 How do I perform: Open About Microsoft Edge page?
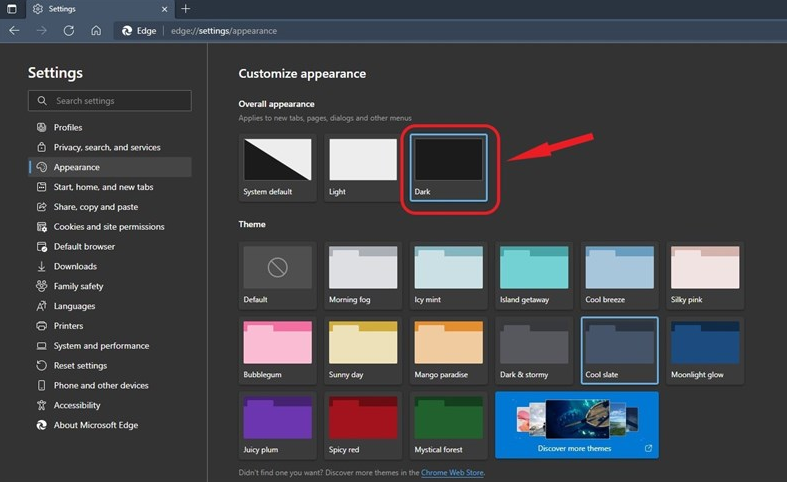[110, 425]
